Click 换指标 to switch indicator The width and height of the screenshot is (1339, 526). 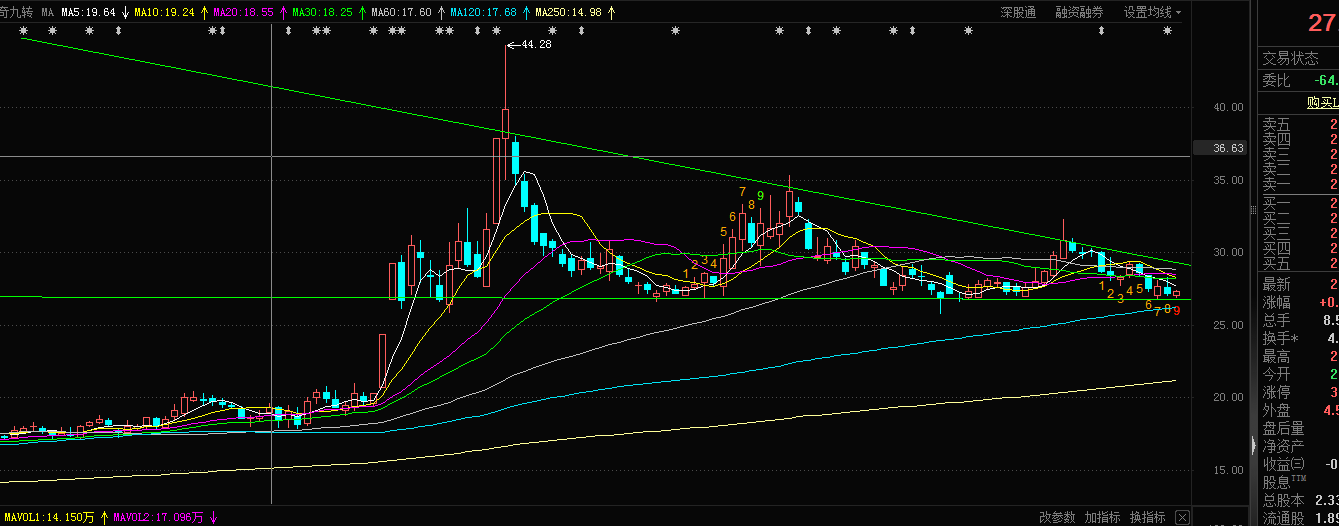[1147, 517]
